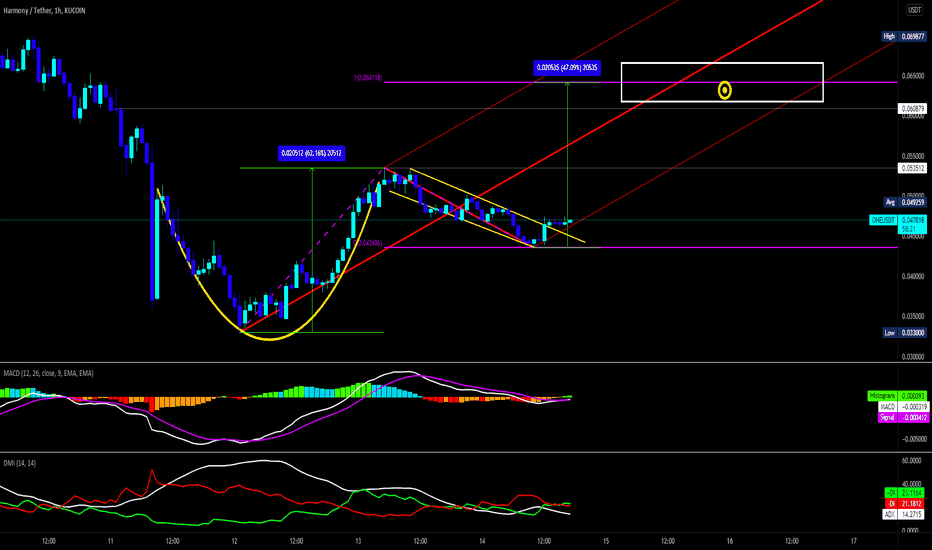Click the 0.060879 horizontal line price label
Screen dimensions: 932x550
click(x=912, y=108)
